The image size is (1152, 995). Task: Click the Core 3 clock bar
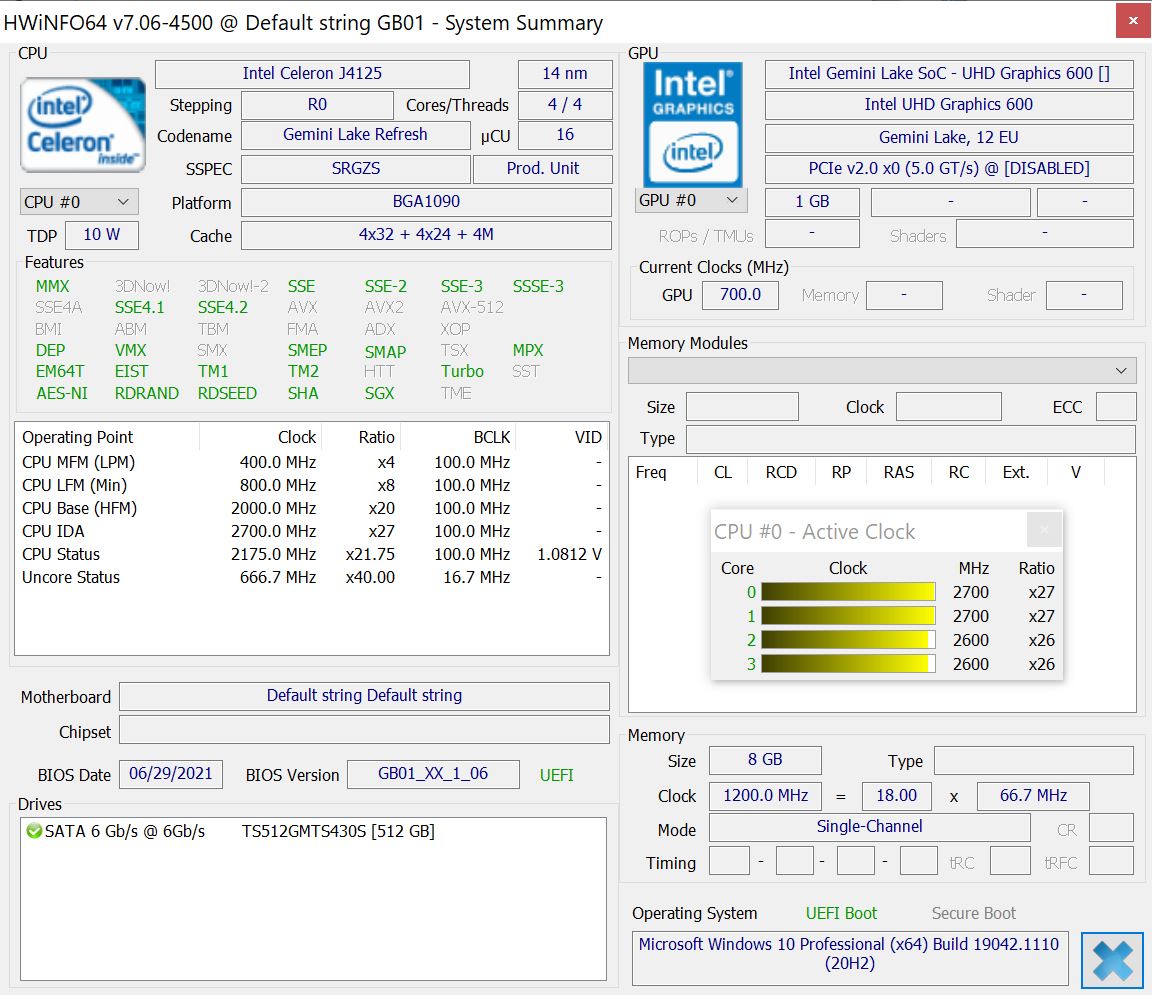pyautogui.click(x=848, y=664)
